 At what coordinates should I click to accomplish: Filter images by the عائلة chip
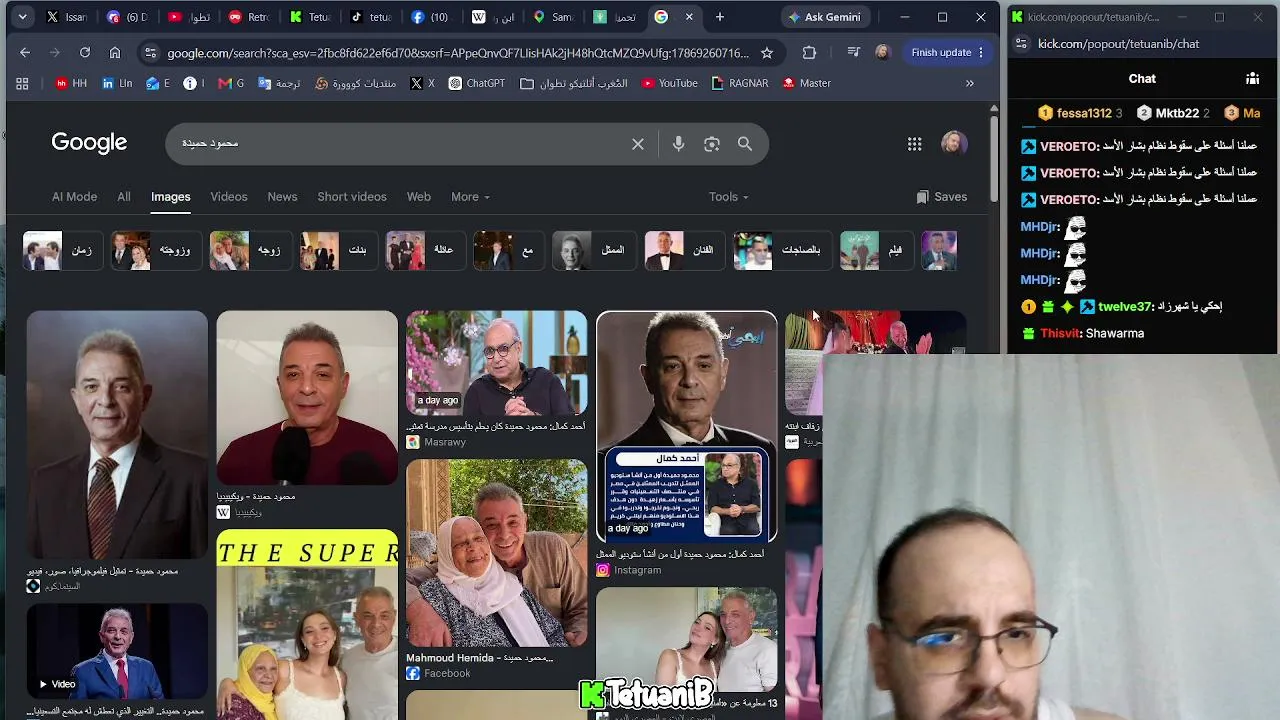click(425, 251)
